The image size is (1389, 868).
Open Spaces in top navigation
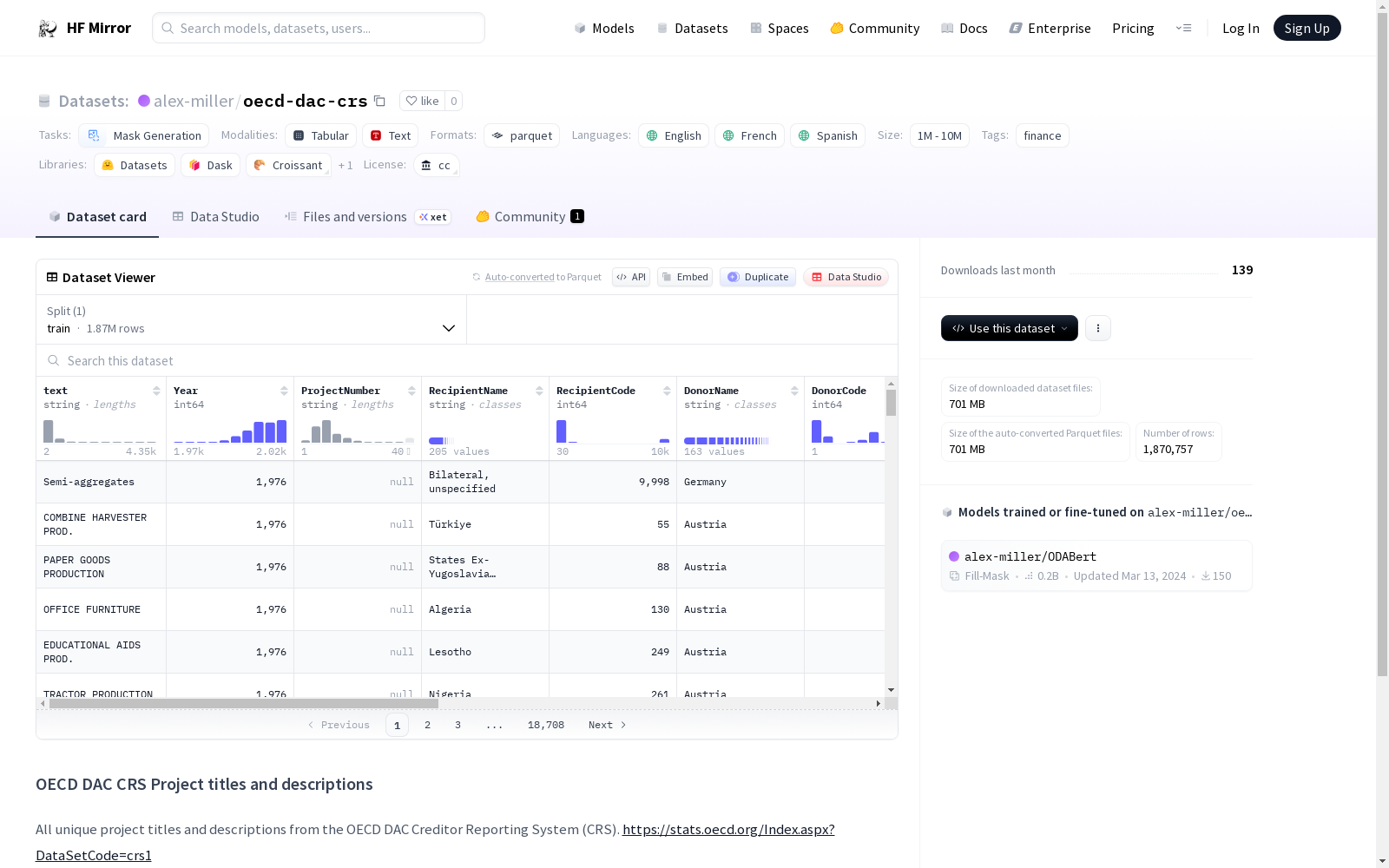(x=780, y=29)
